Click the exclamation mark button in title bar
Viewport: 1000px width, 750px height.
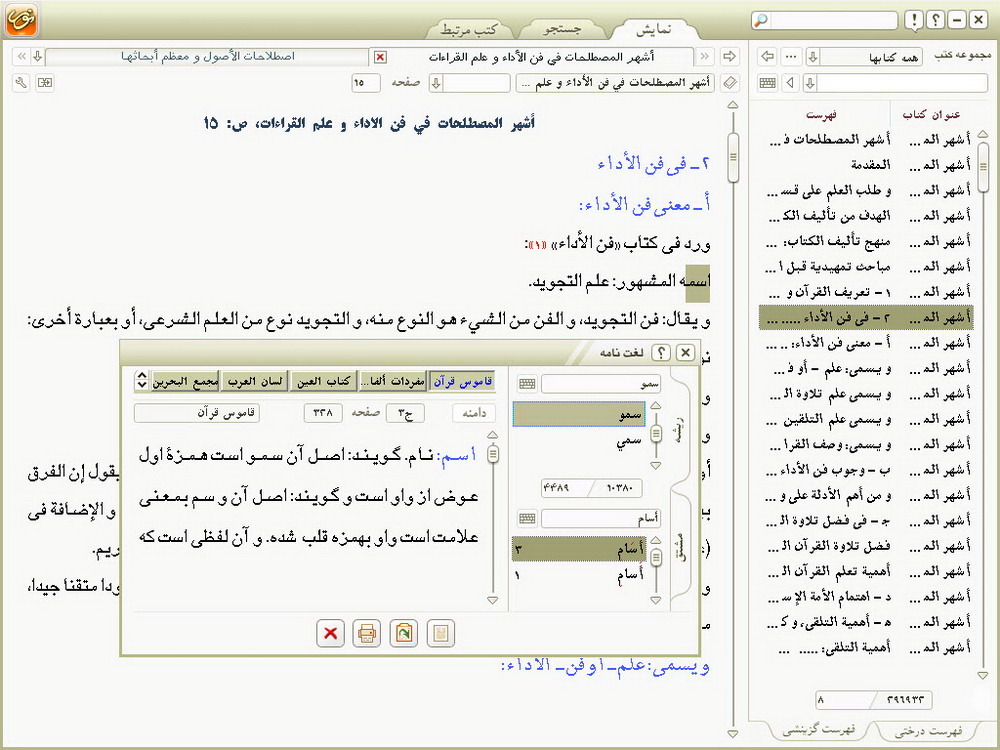click(914, 20)
